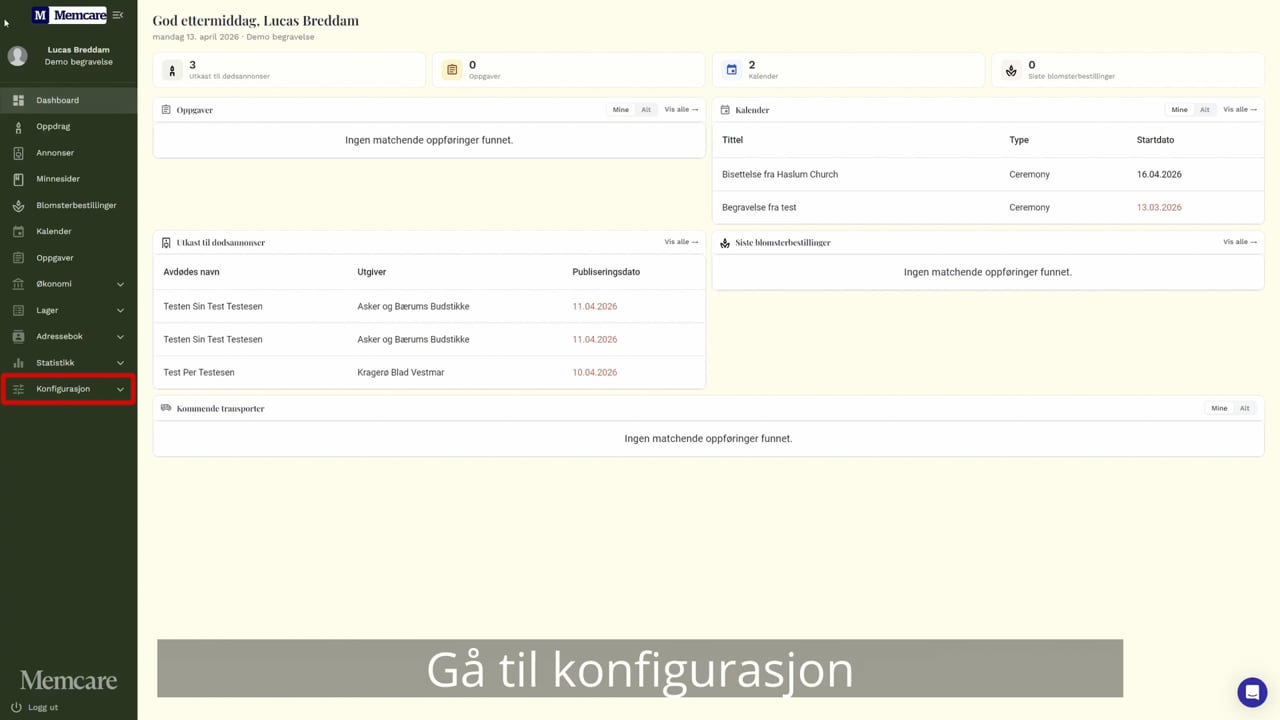Open the chat support bubble icon
The image size is (1280, 720).
point(1252,692)
